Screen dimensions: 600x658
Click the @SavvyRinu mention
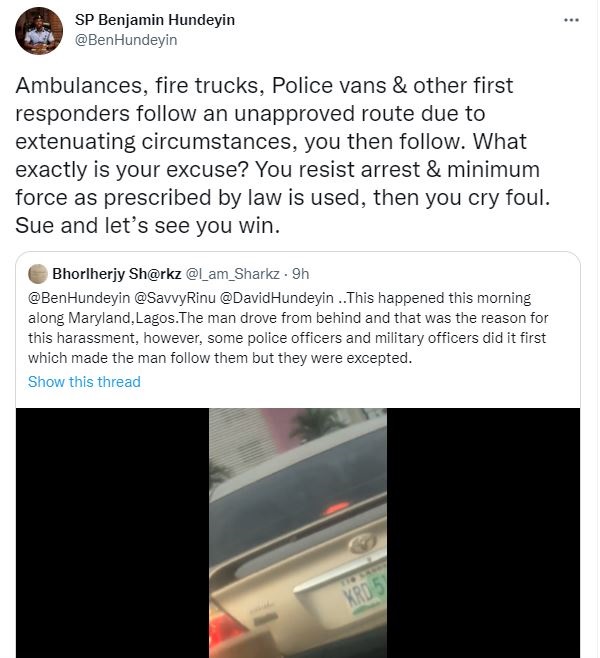click(x=175, y=298)
